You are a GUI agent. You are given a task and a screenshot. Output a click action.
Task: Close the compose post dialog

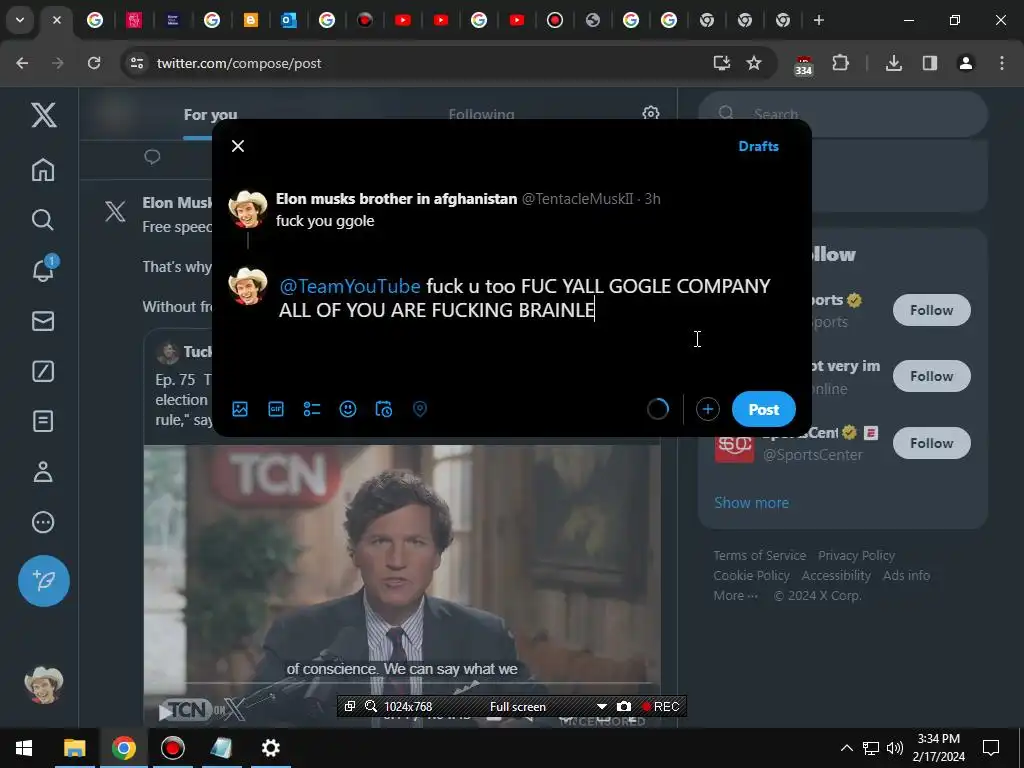tap(238, 146)
